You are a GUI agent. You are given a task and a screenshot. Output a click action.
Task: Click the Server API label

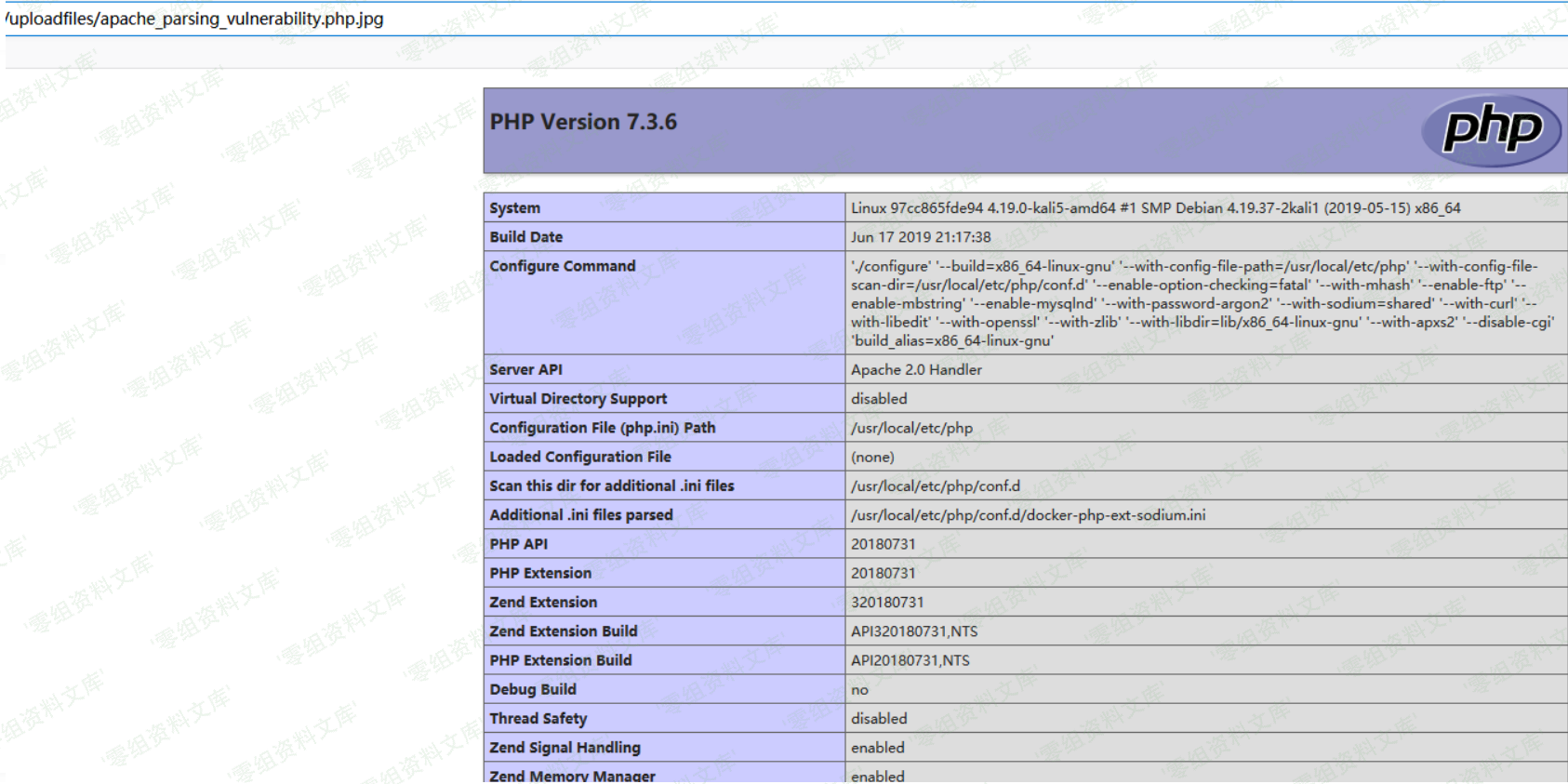click(526, 370)
